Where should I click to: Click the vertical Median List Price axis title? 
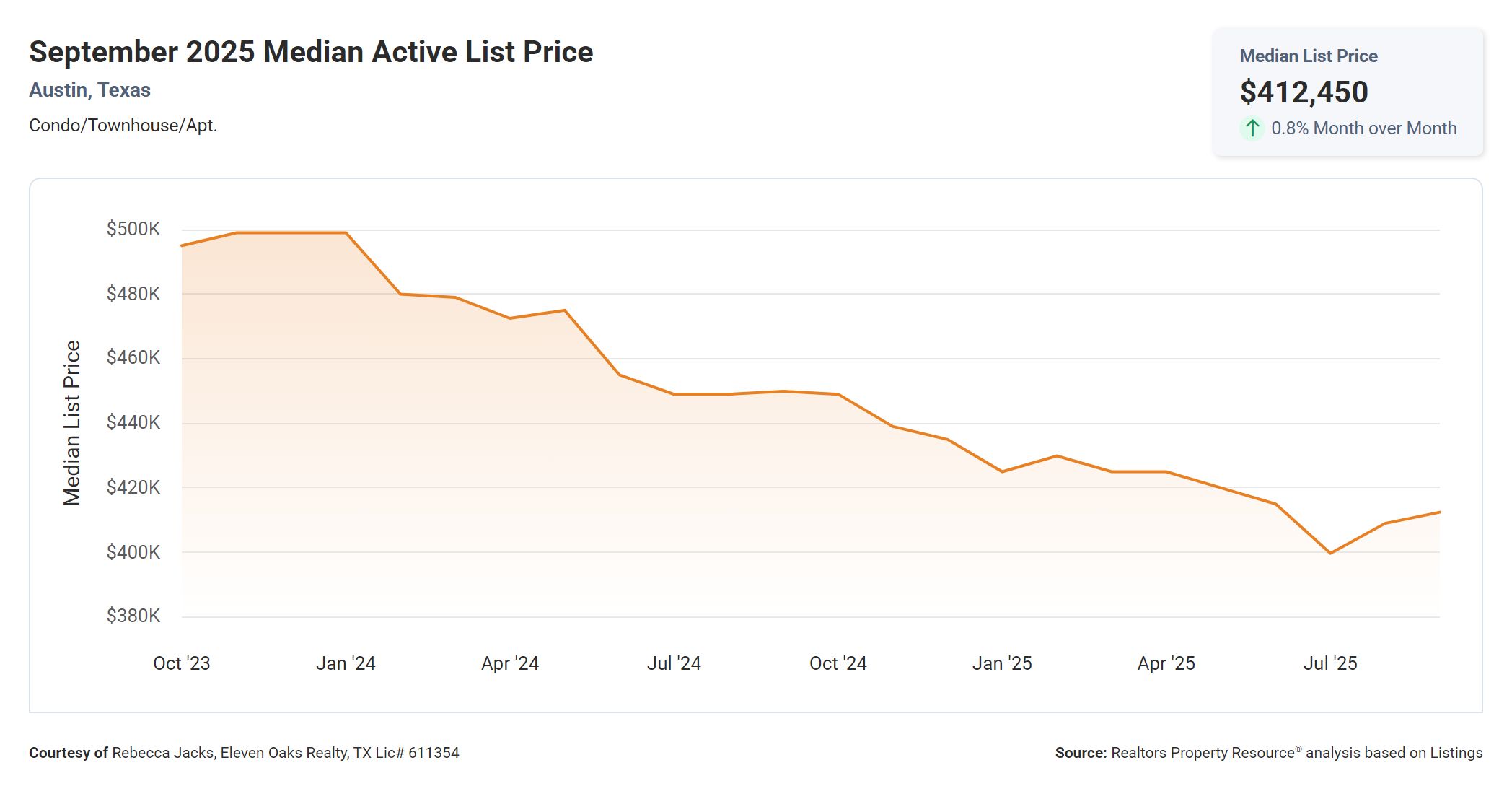click(72, 423)
